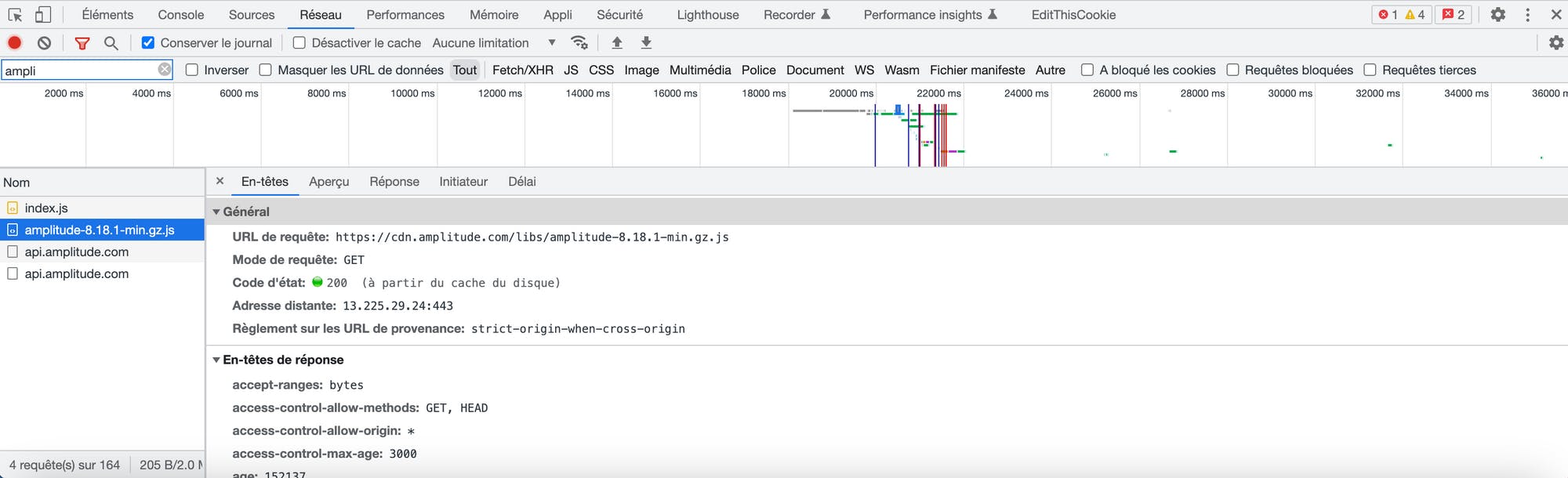The image size is (1568, 478).
Task: Filter requests by JS type
Action: [571, 70]
